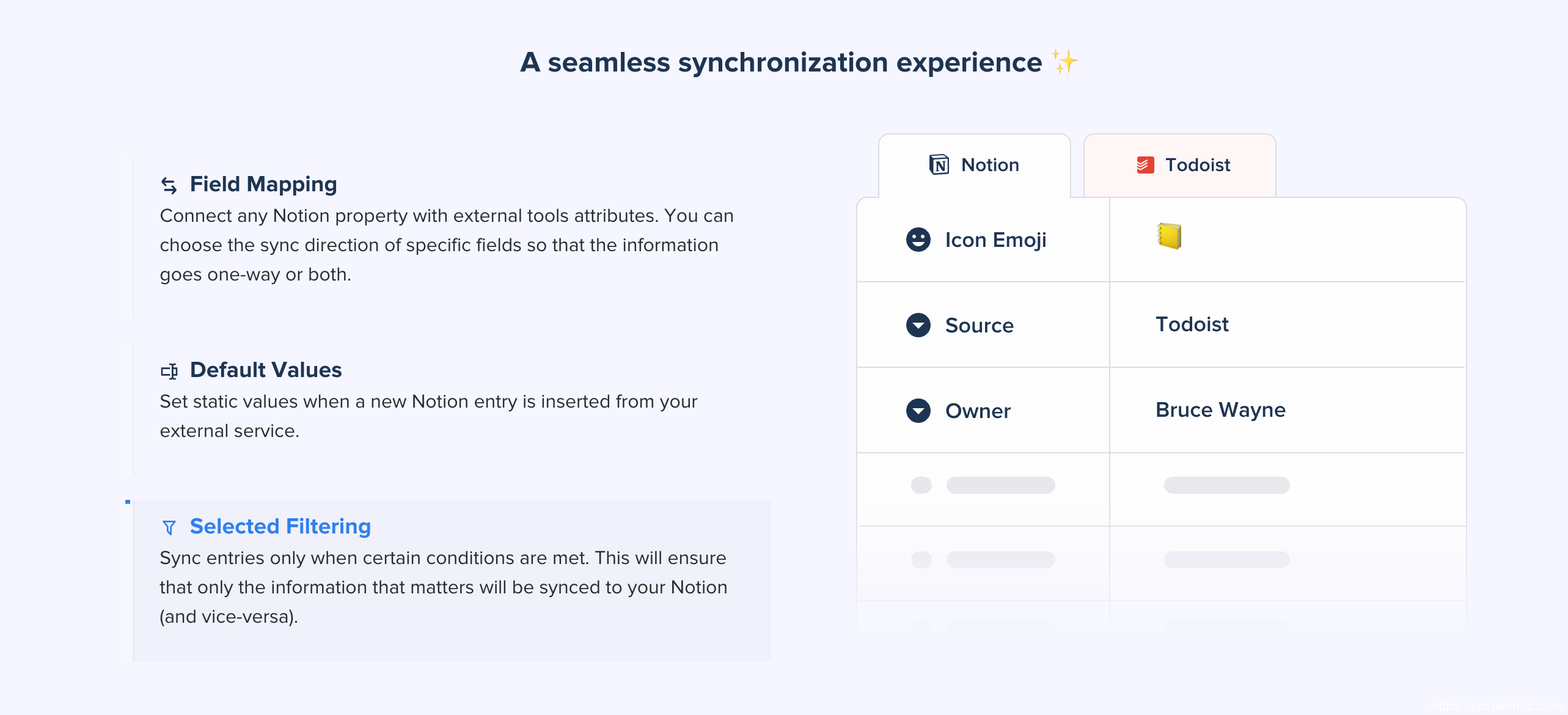This screenshot has width=1568, height=715.
Task: Click the Default Values icon
Action: [169, 371]
